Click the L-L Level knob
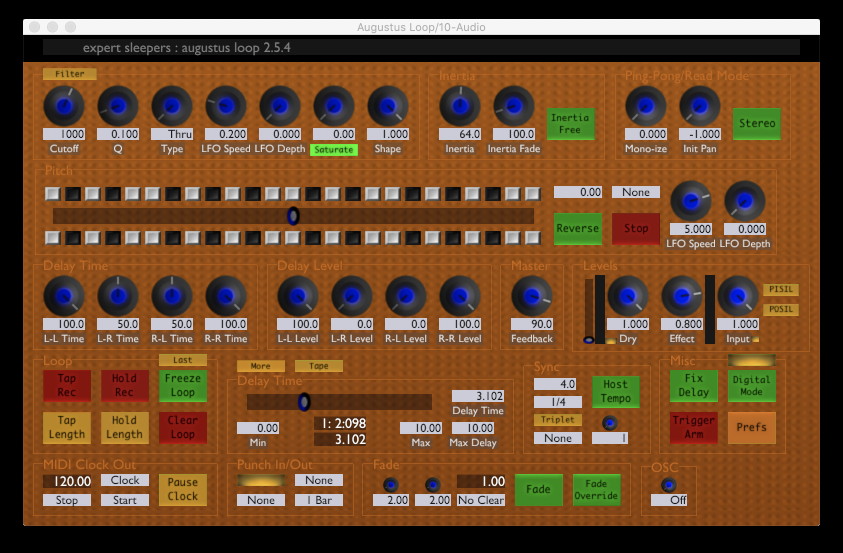This screenshot has height=553, width=843. 298,296
